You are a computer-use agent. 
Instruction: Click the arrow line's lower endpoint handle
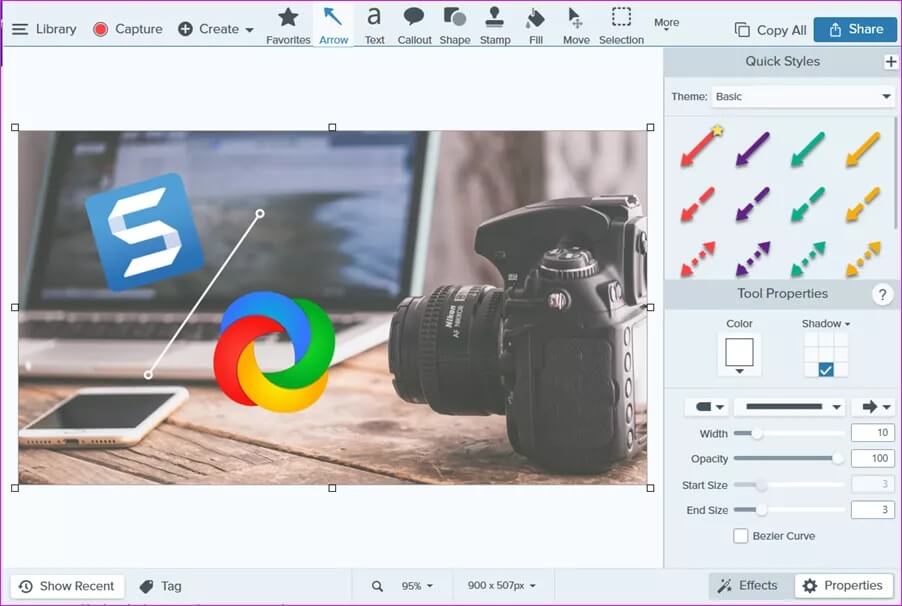point(148,375)
